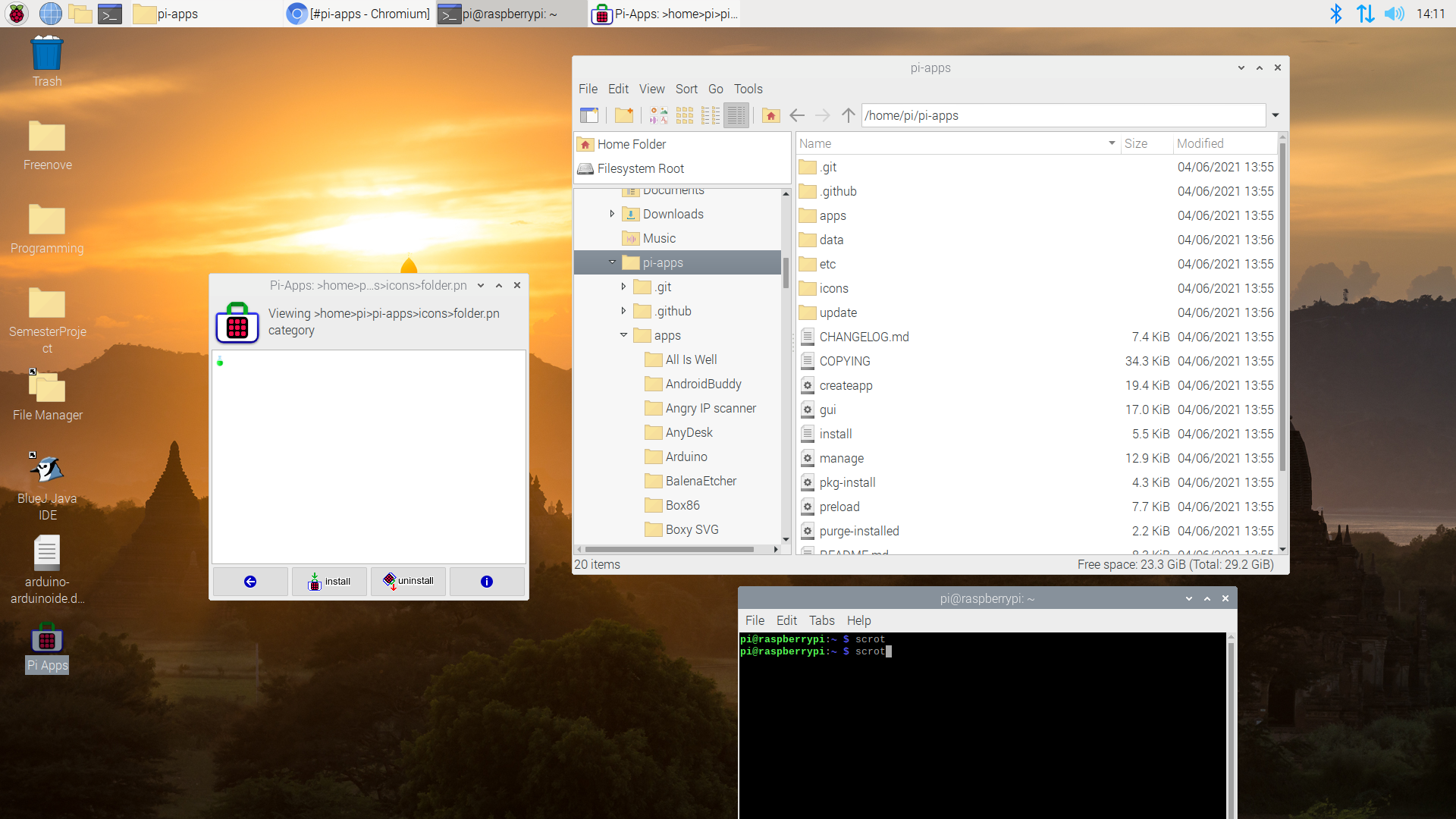Collapse the pi-apps tree node

612,262
